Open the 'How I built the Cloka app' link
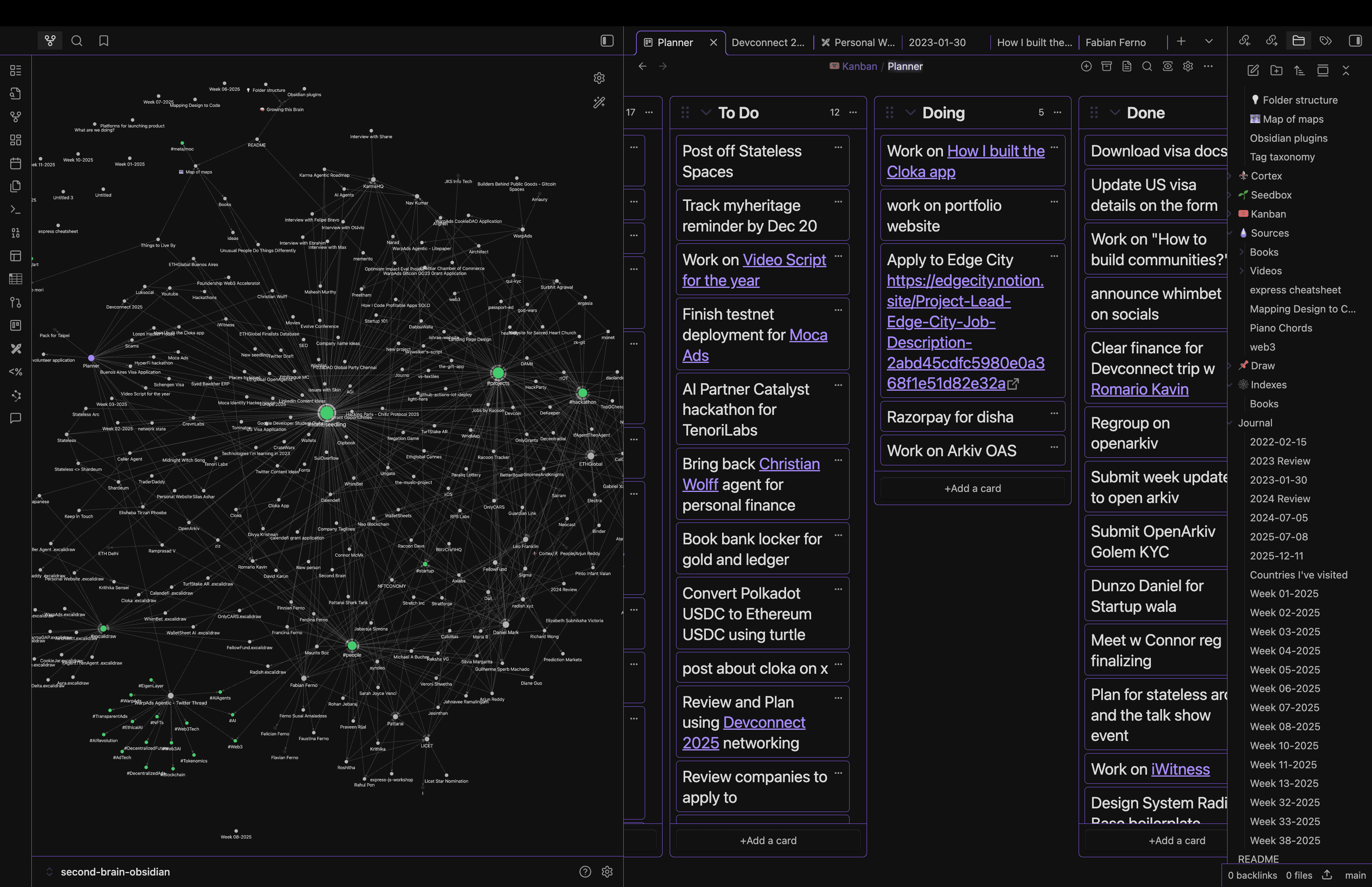1372x887 pixels. coord(996,151)
